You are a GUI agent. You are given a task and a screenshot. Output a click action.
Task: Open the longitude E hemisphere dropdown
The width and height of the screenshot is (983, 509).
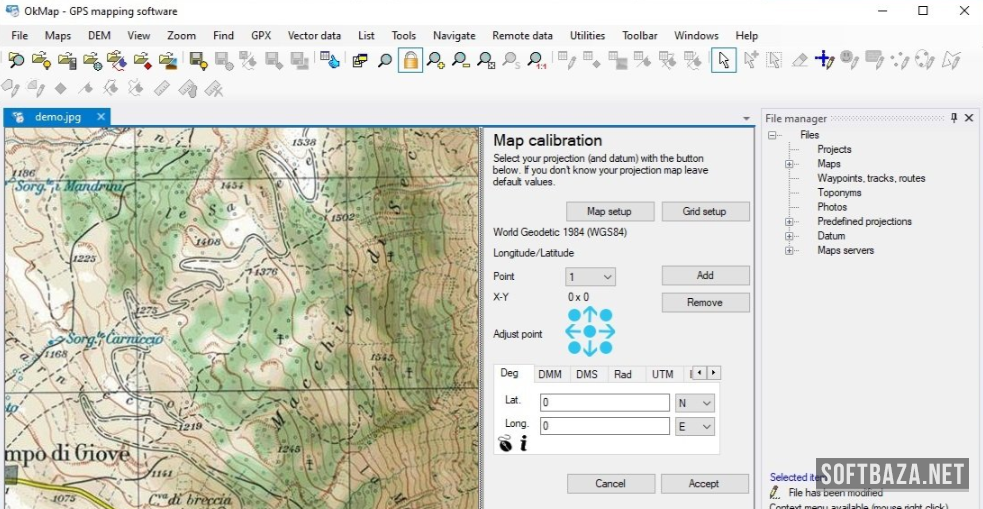tap(696, 426)
